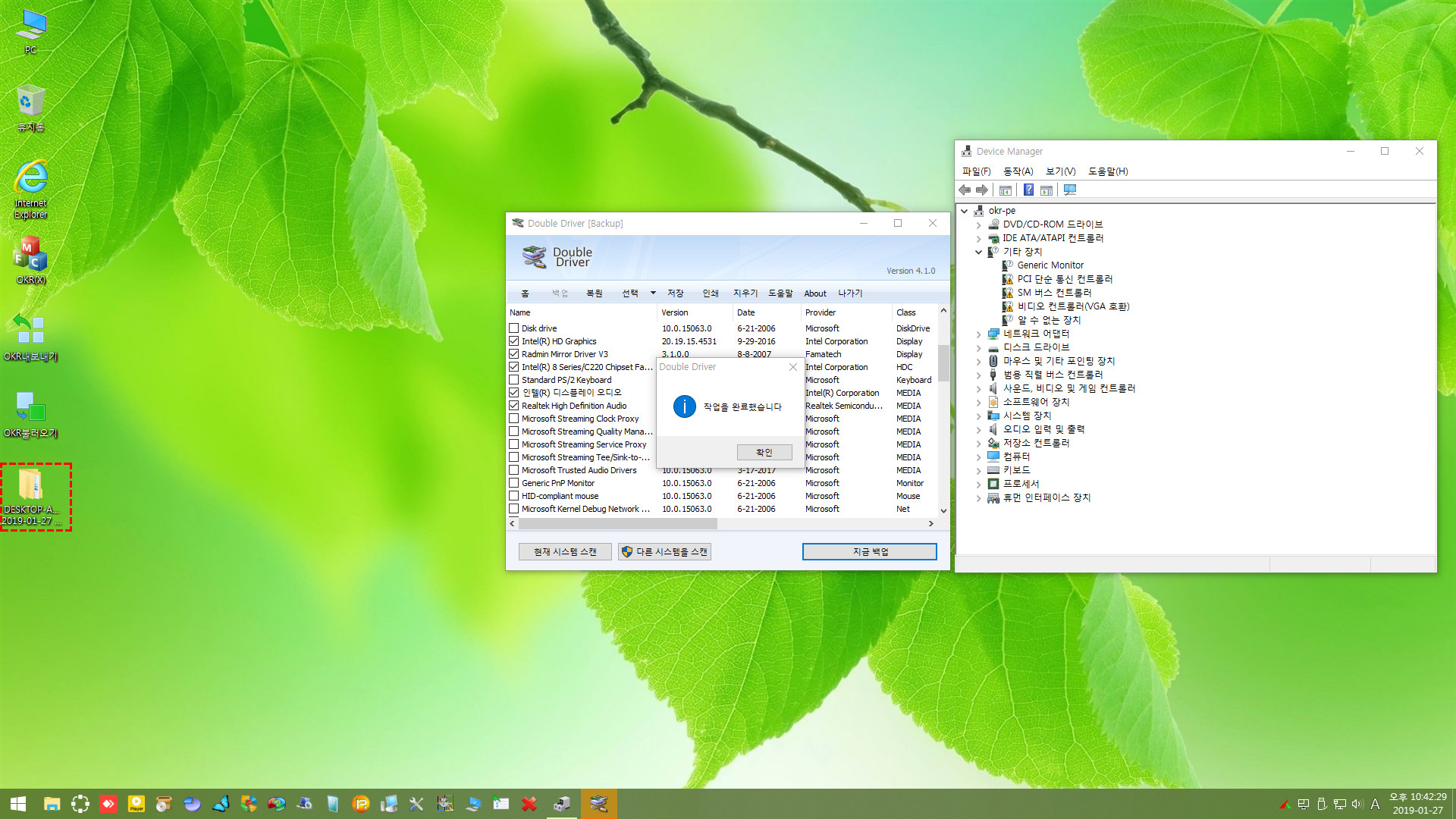The height and width of the screenshot is (819, 1456).
Task: Open the 동작(A) menu in Device Manager
Action: [x=1018, y=171]
